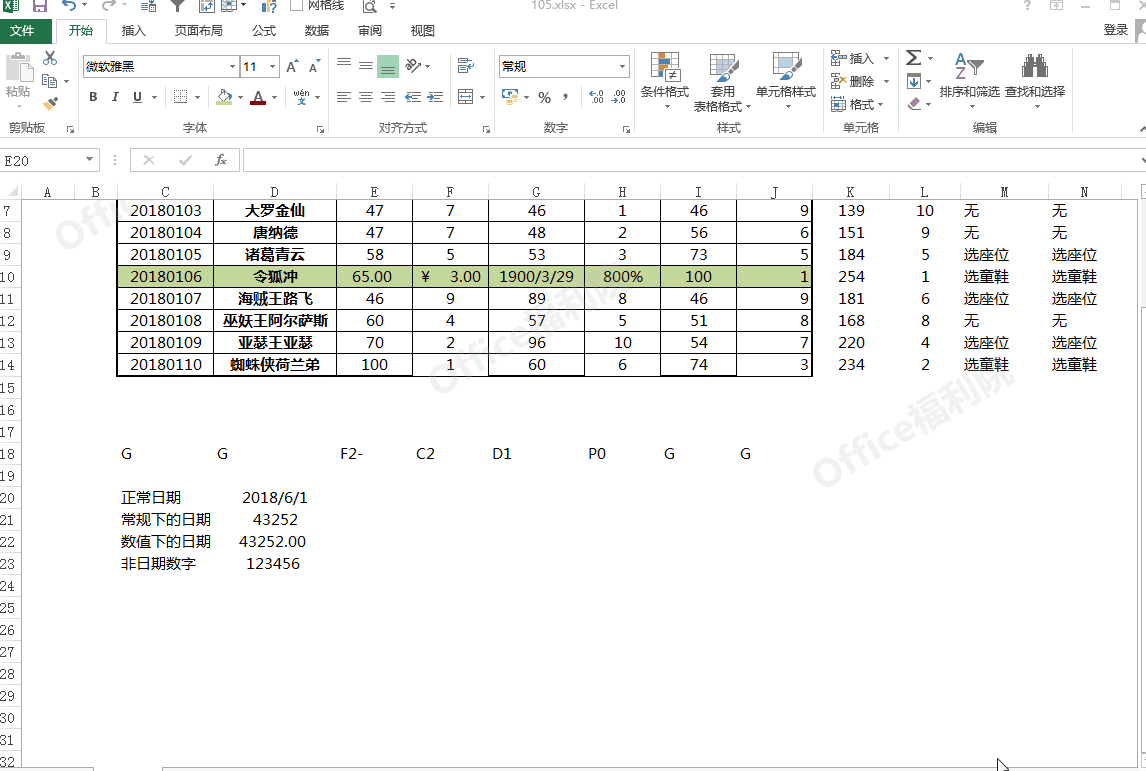Click the Fill down icon

914,81
